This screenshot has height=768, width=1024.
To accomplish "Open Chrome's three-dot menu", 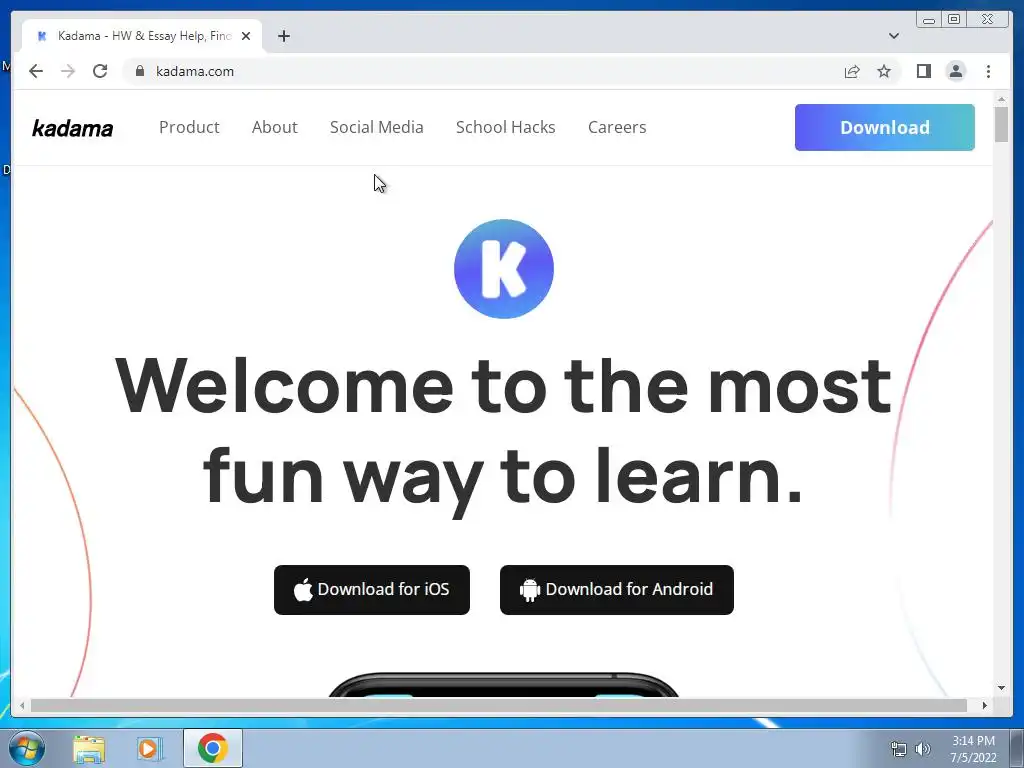I will pyautogui.click(x=988, y=71).
